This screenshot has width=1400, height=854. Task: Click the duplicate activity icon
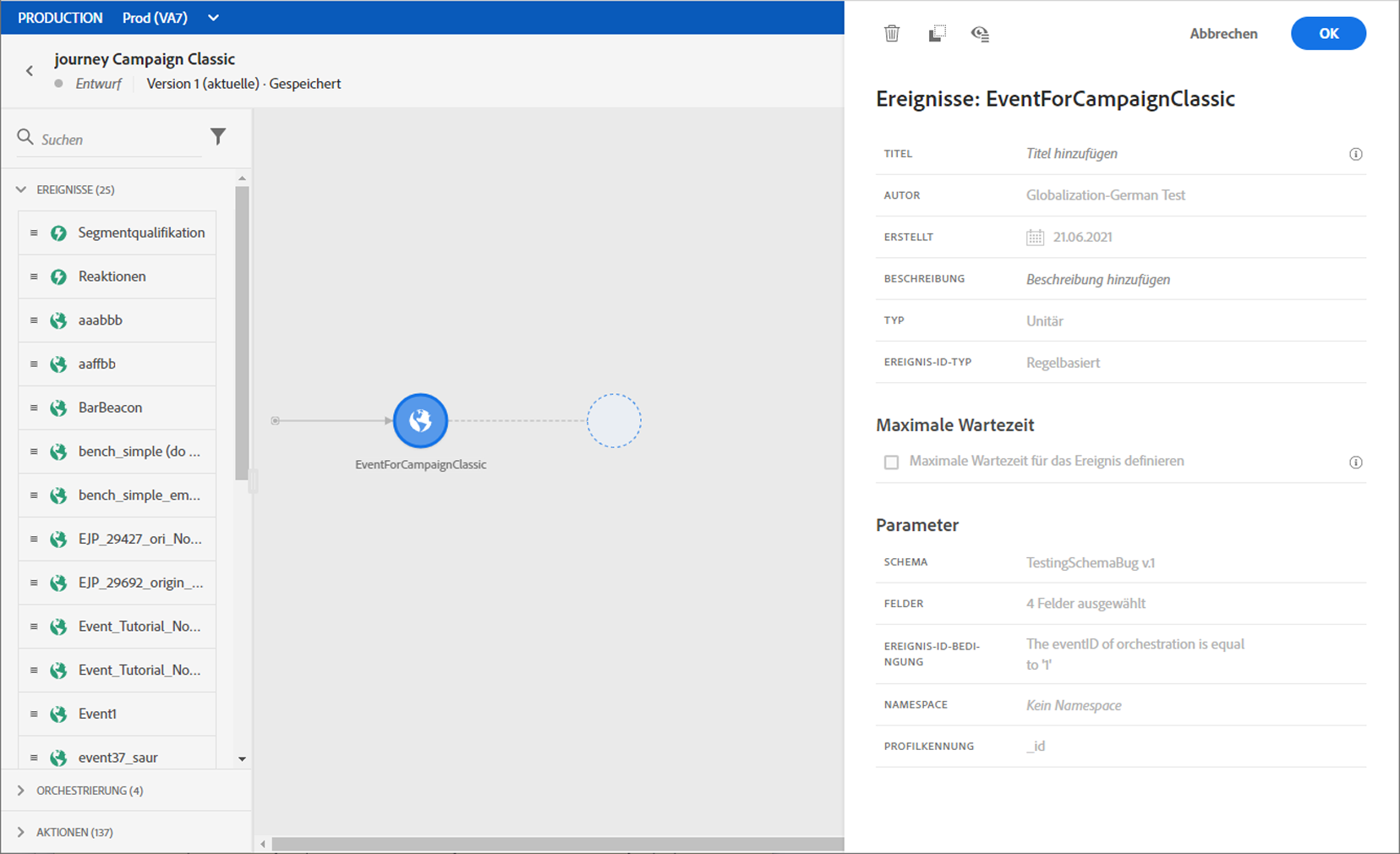(x=937, y=34)
